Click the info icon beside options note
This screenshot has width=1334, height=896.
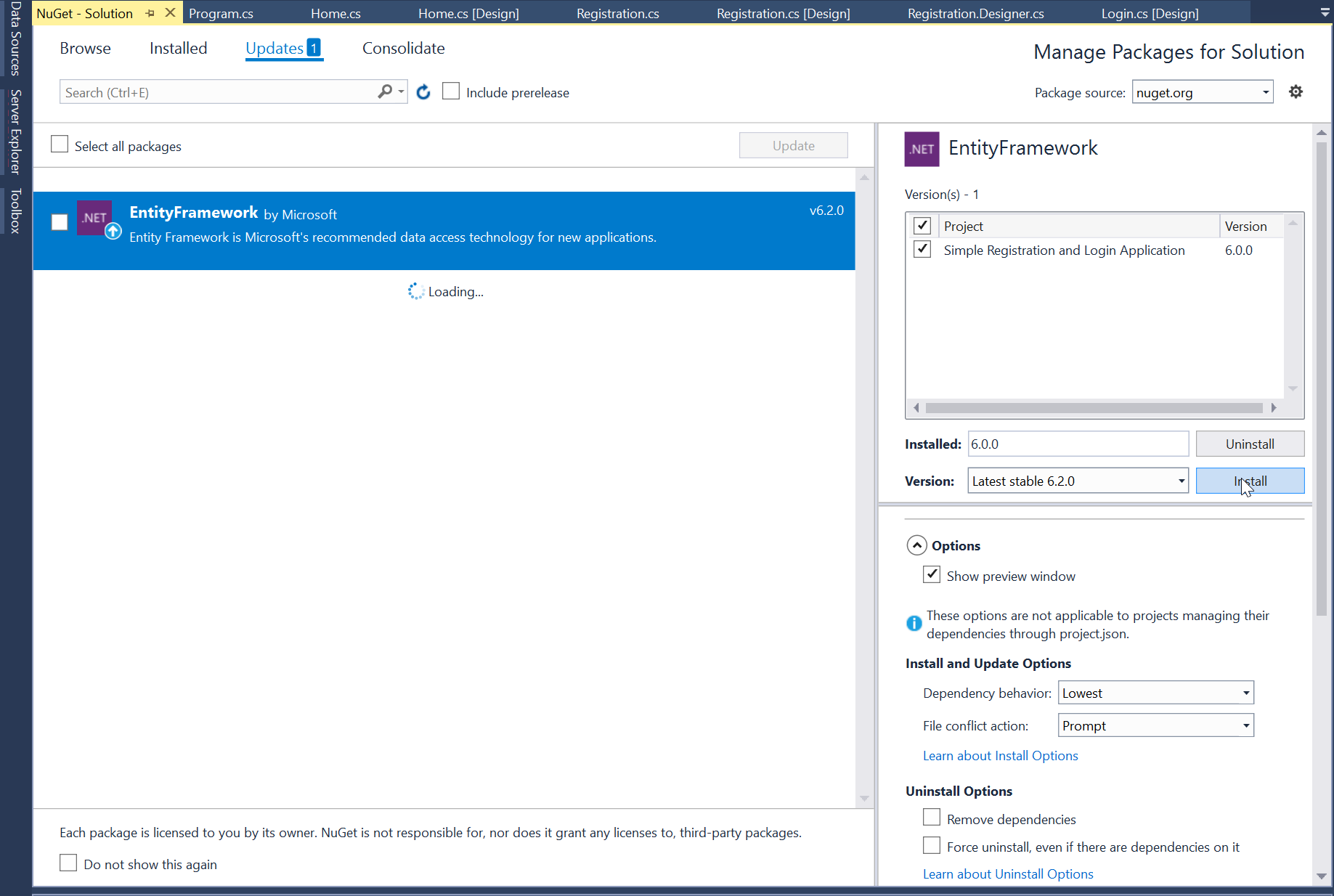click(x=914, y=623)
